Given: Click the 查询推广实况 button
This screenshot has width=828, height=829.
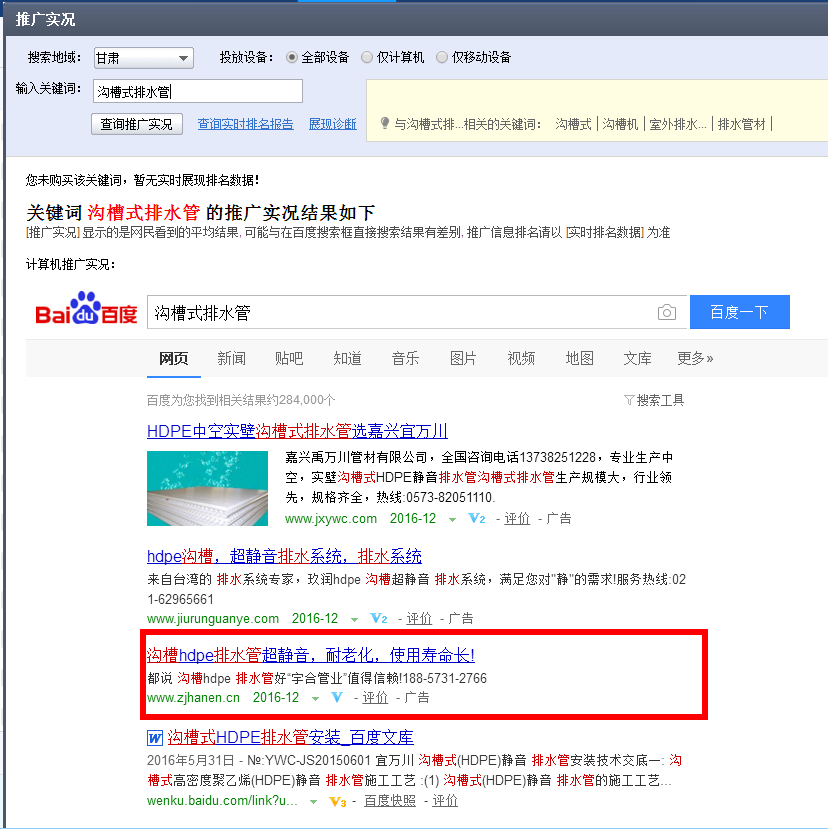Looking at the screenshot, I should pos(137,124).
